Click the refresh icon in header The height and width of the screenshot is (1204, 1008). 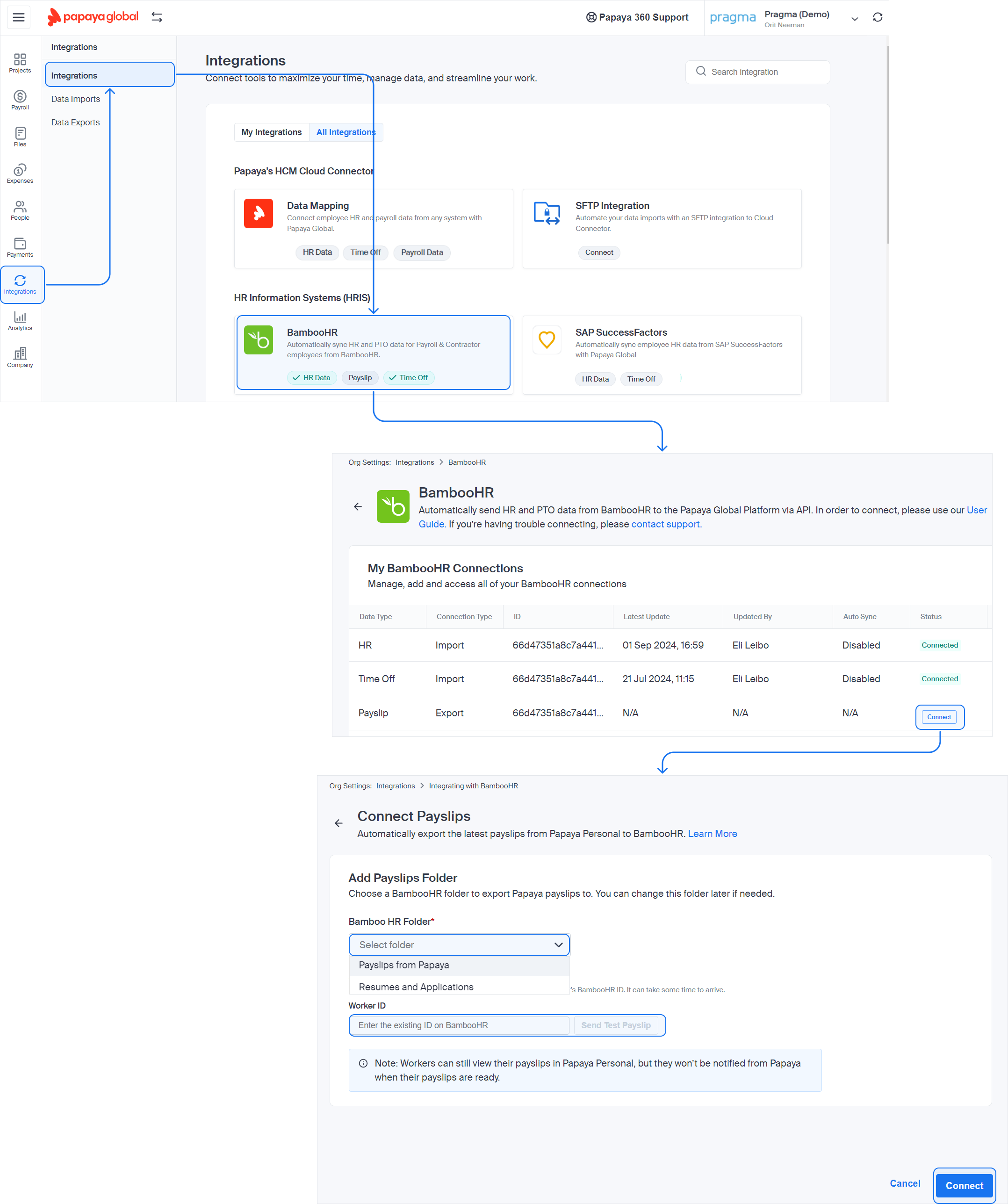(877, 17)
